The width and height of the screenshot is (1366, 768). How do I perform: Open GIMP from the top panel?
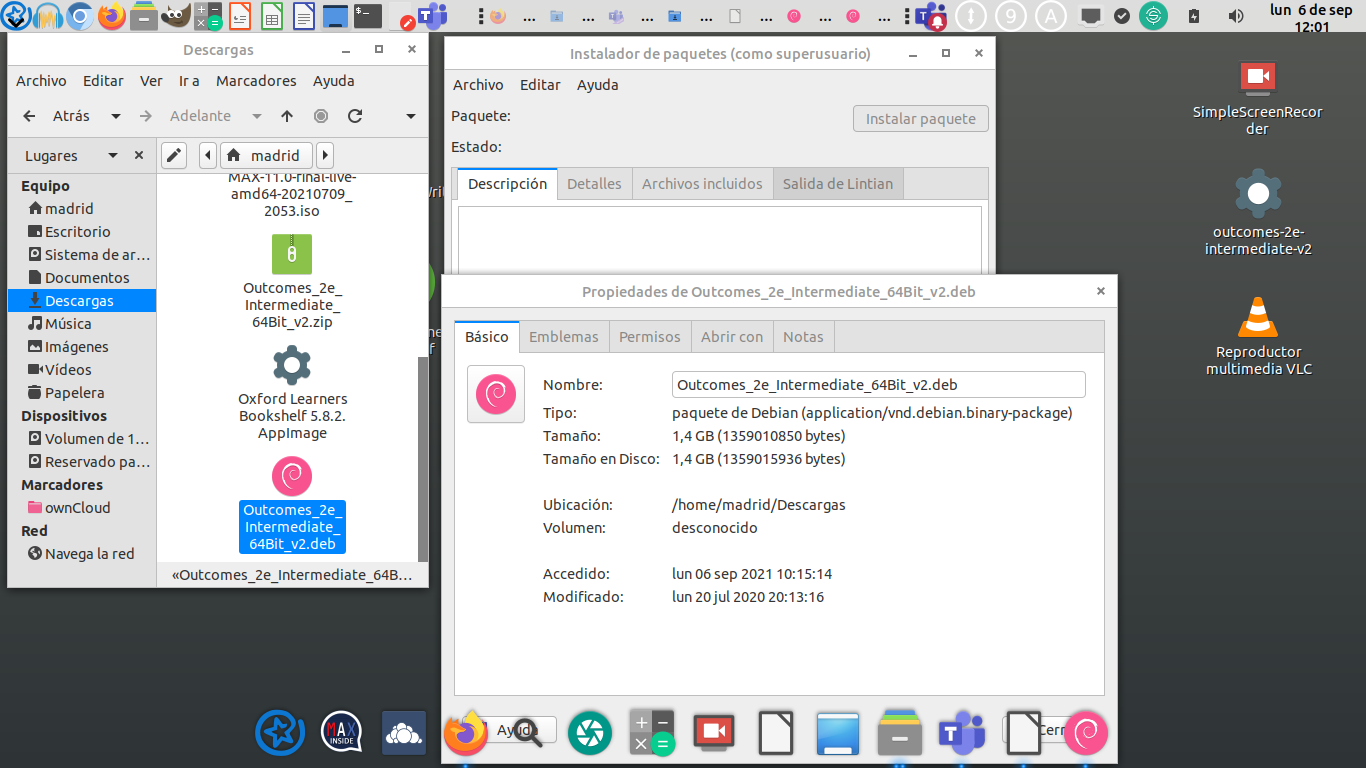176,16
